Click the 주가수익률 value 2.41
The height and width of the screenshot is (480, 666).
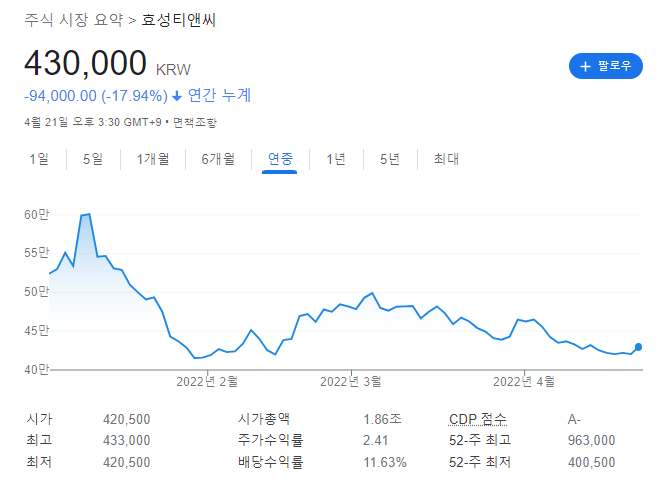[375, 440]
